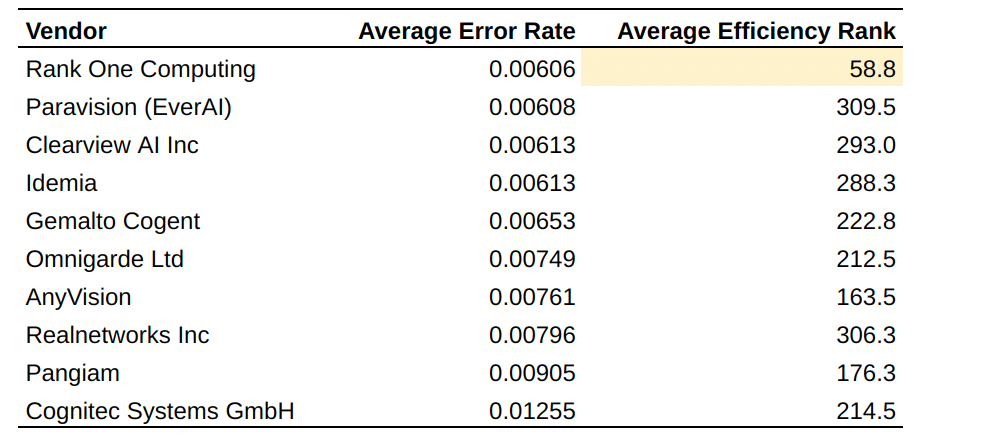Click the Pangiam vendor cell
The height and width of the screenshot is (448, 990).
[x=73, y=373]
